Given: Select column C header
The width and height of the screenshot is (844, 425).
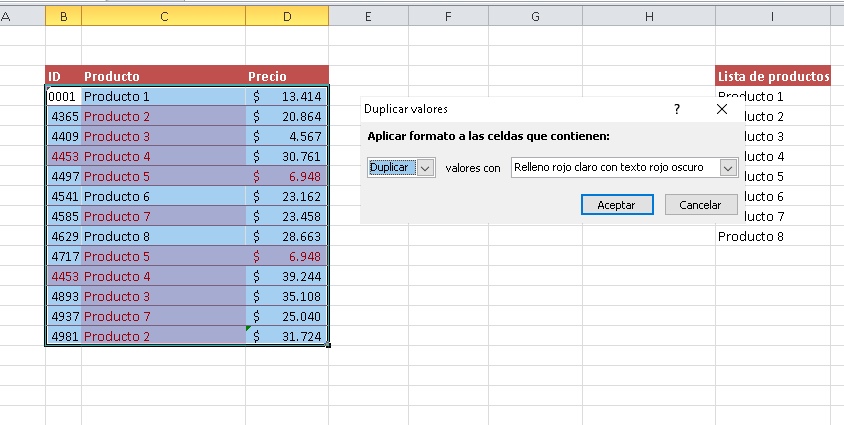Looking at the screenshot, I should (x=163, y=16).
